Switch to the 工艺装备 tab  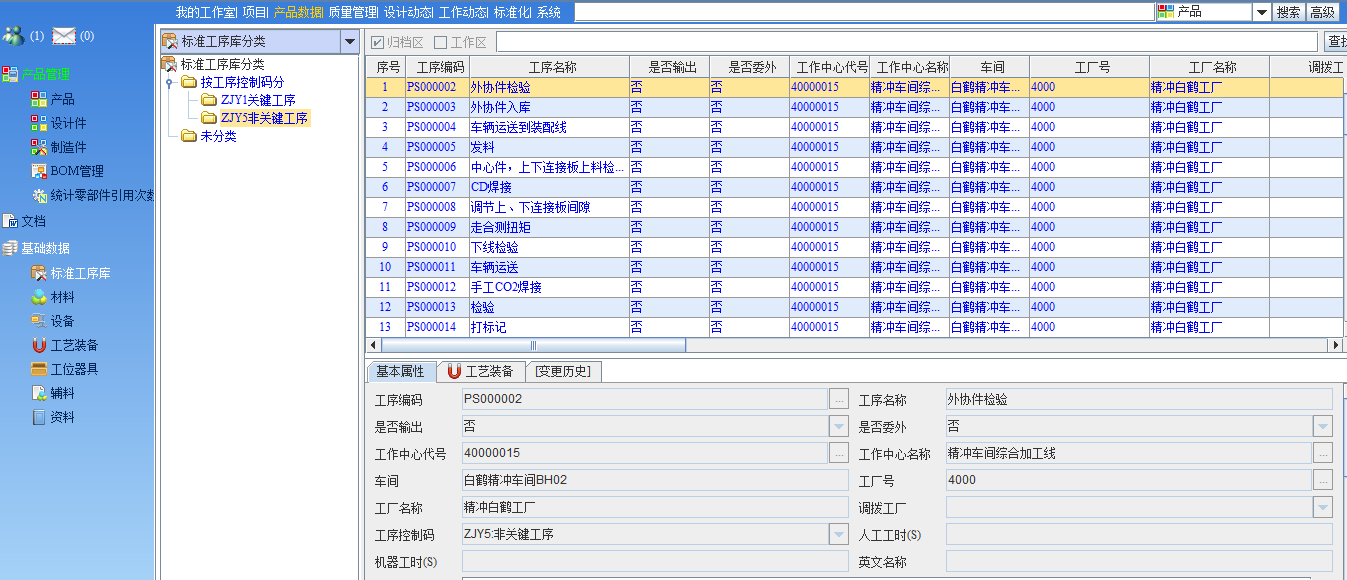(x=481, y=371)
